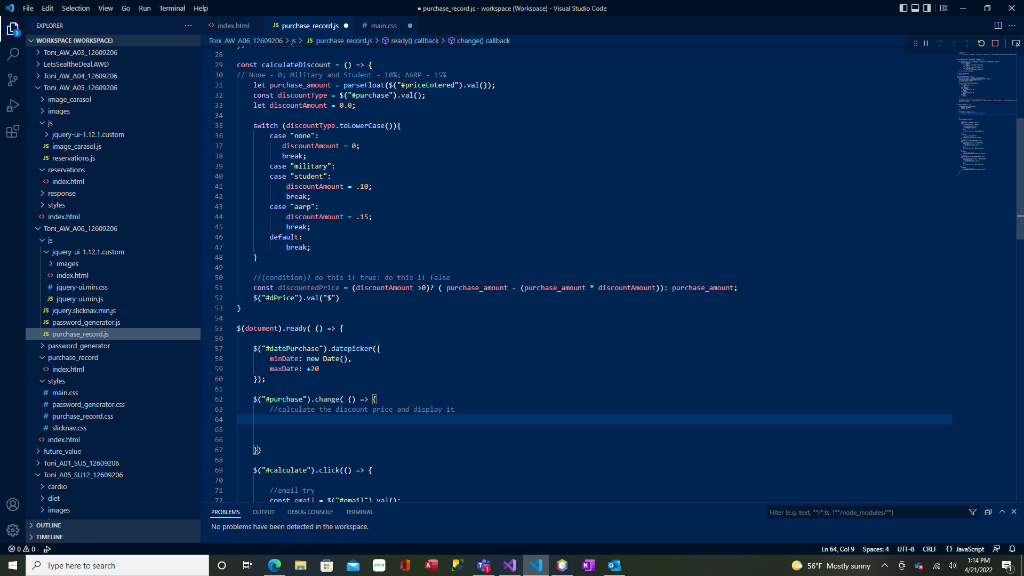Stop the debugger

tap(996, 43)
